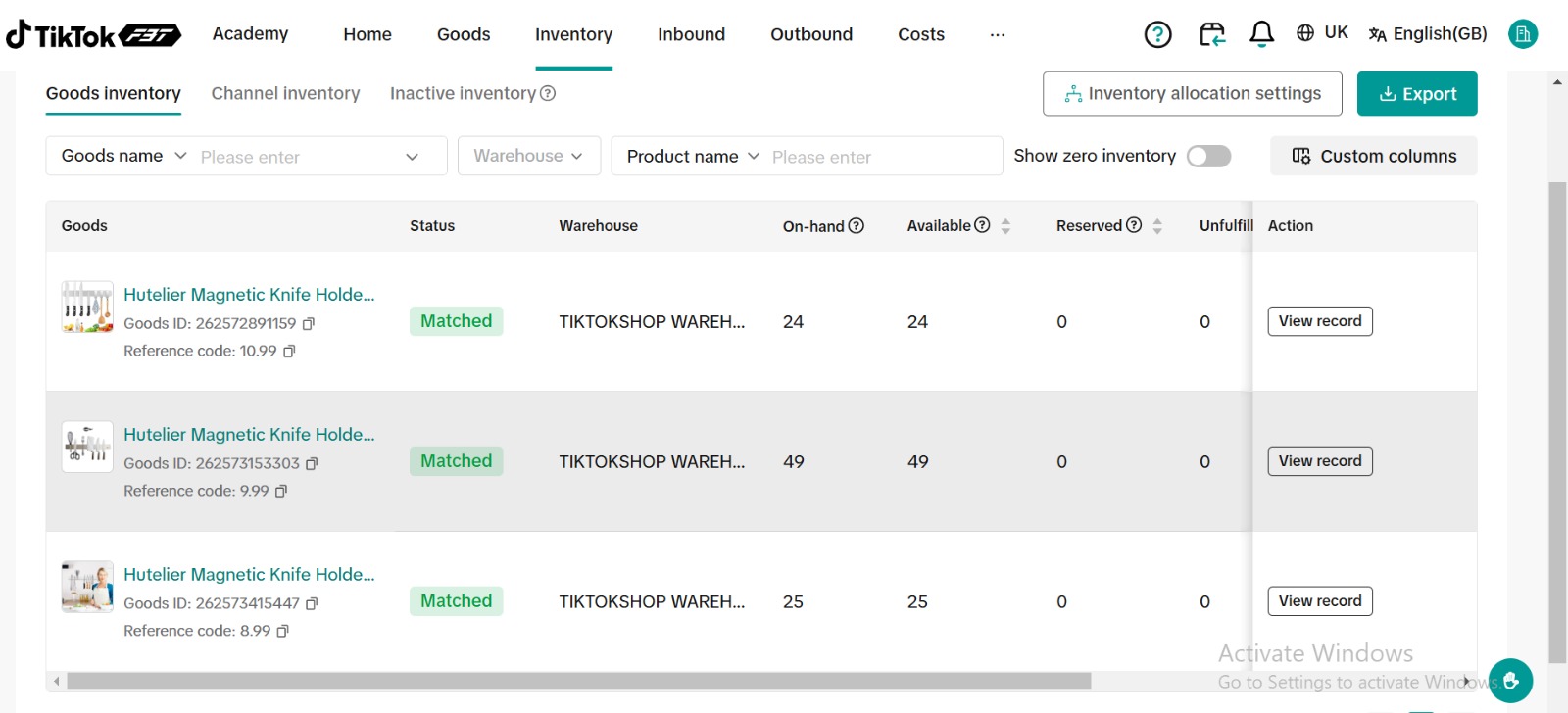1568x713 pixels.
Task: Open the Outbound menu
Action: tap(811, 34)
